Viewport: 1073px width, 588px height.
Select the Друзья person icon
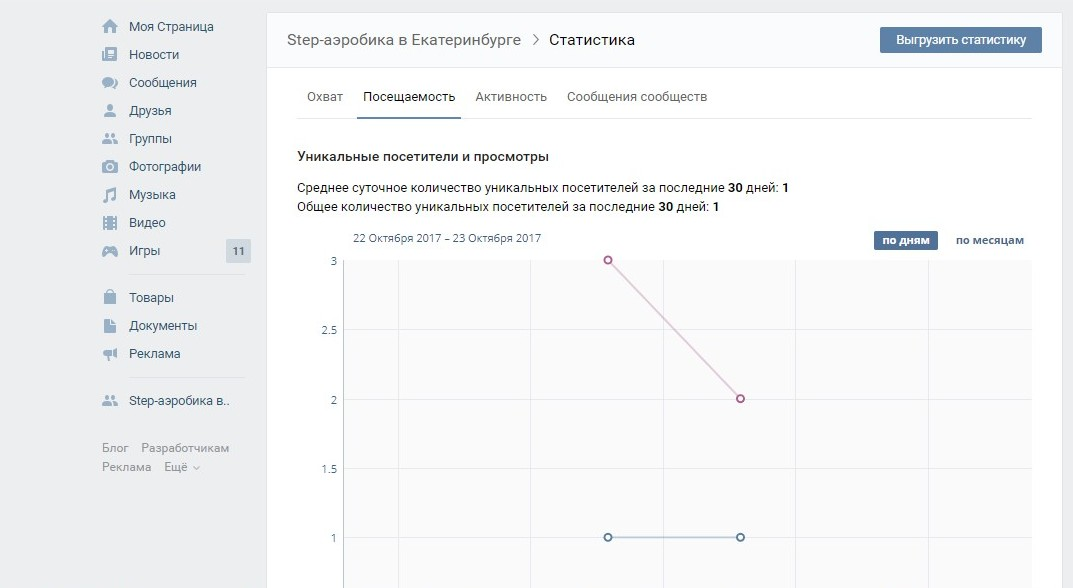pos(110,111)
